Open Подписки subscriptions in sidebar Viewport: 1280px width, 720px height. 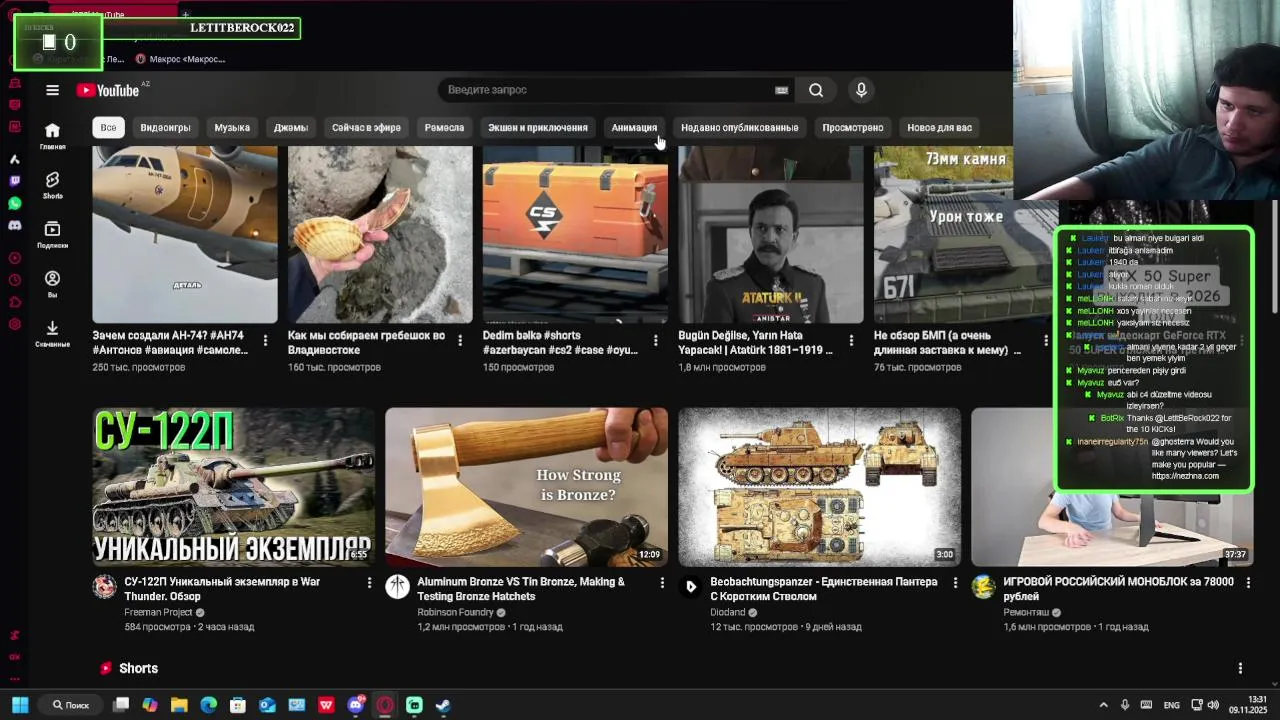52,235
